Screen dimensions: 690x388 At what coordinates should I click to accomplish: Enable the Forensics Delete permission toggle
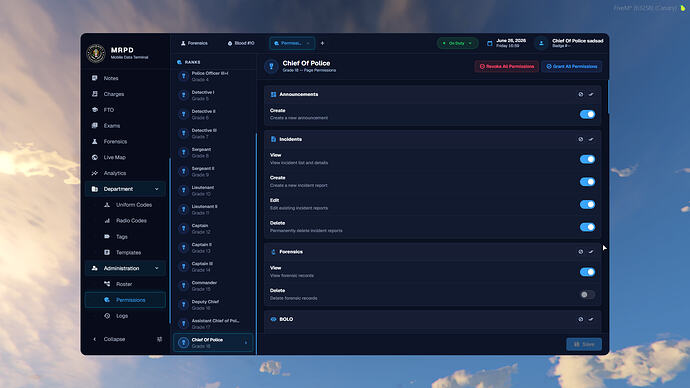[x=587, y=295]
